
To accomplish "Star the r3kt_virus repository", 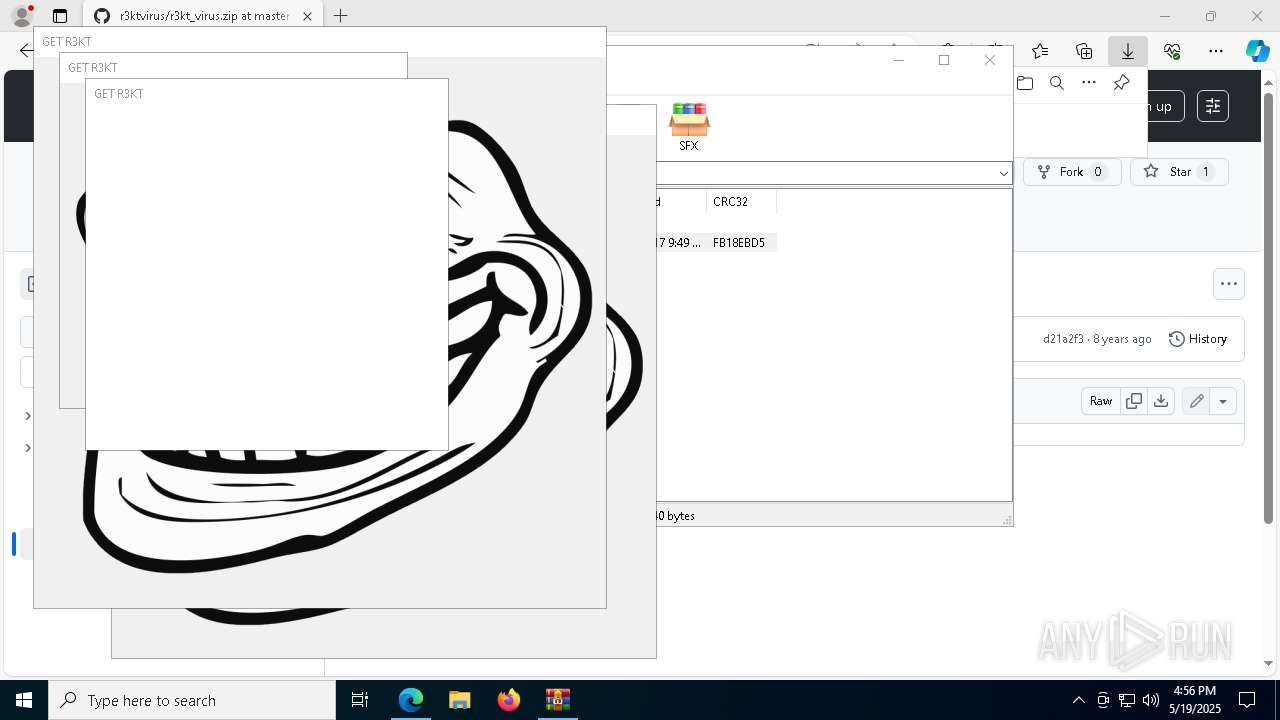I will tap(1179, 172).
